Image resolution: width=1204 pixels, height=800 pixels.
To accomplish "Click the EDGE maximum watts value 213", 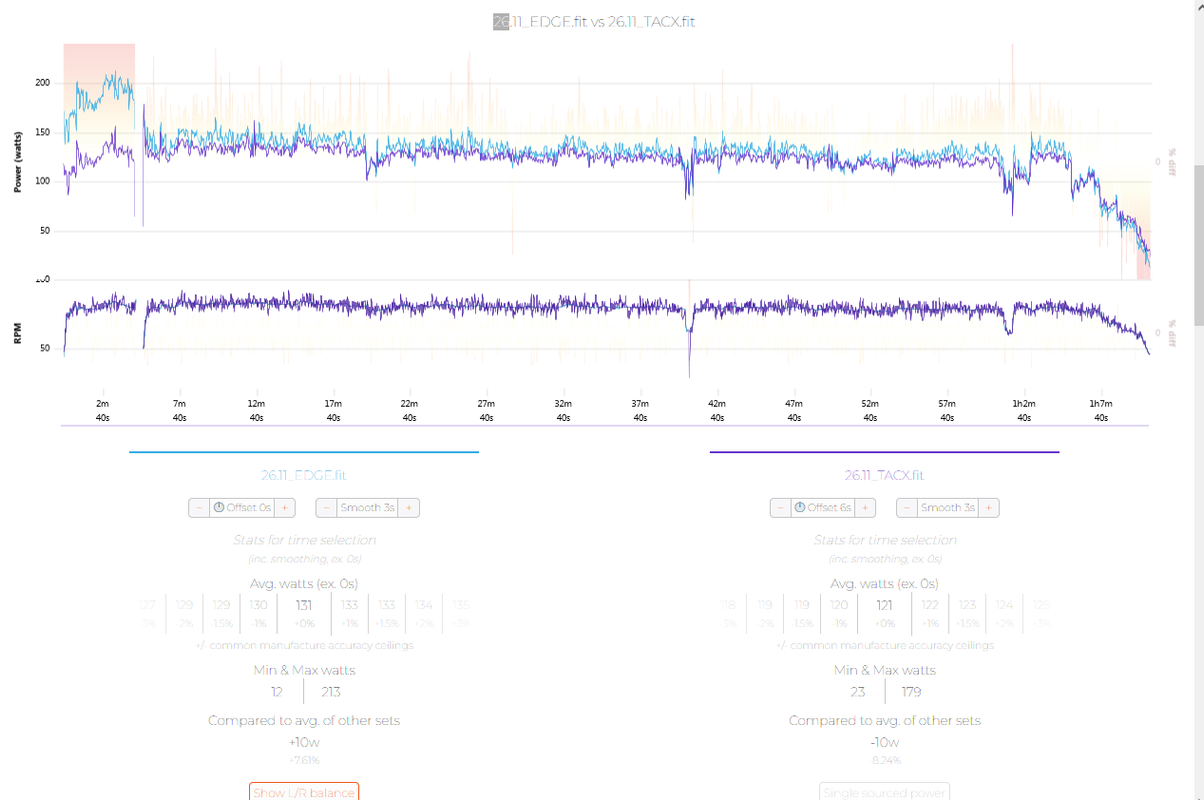I will pos(331,692).
